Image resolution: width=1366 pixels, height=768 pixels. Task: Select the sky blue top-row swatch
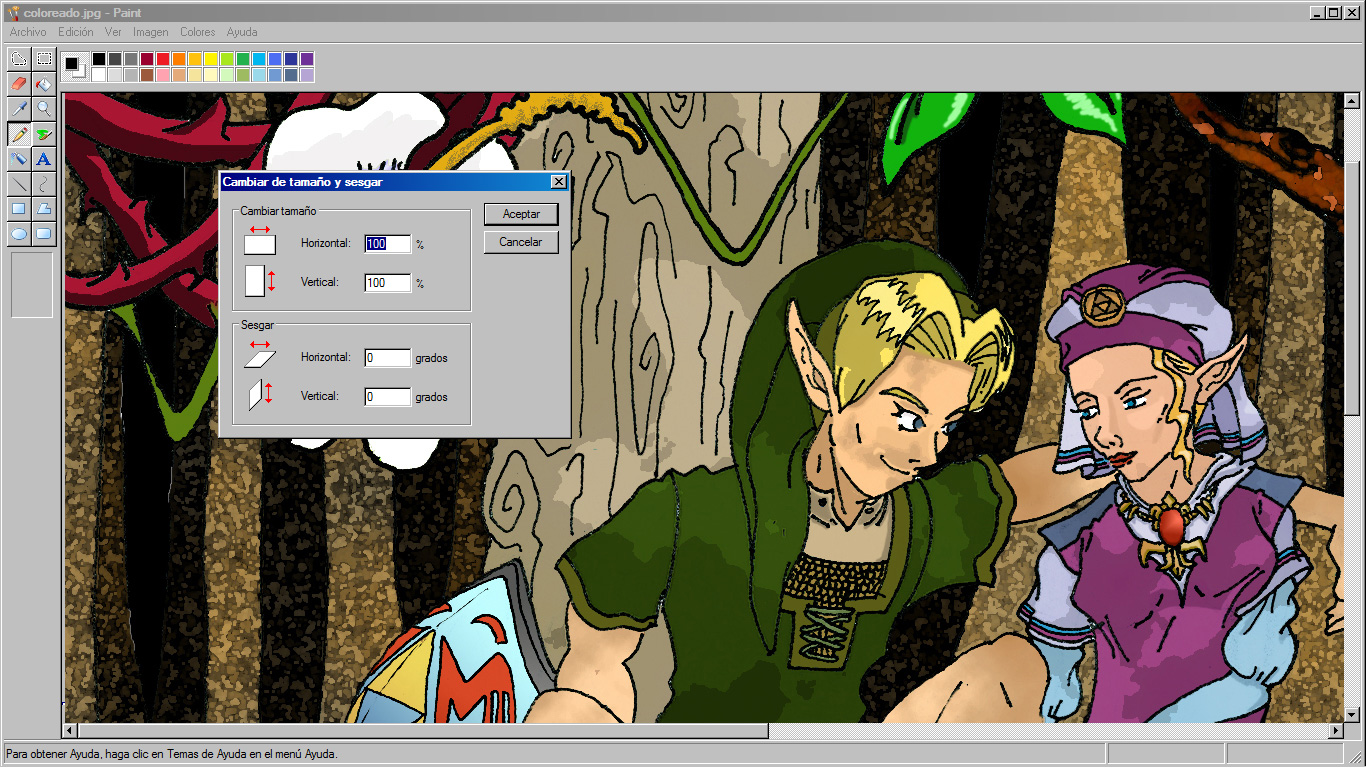point(259,59)
